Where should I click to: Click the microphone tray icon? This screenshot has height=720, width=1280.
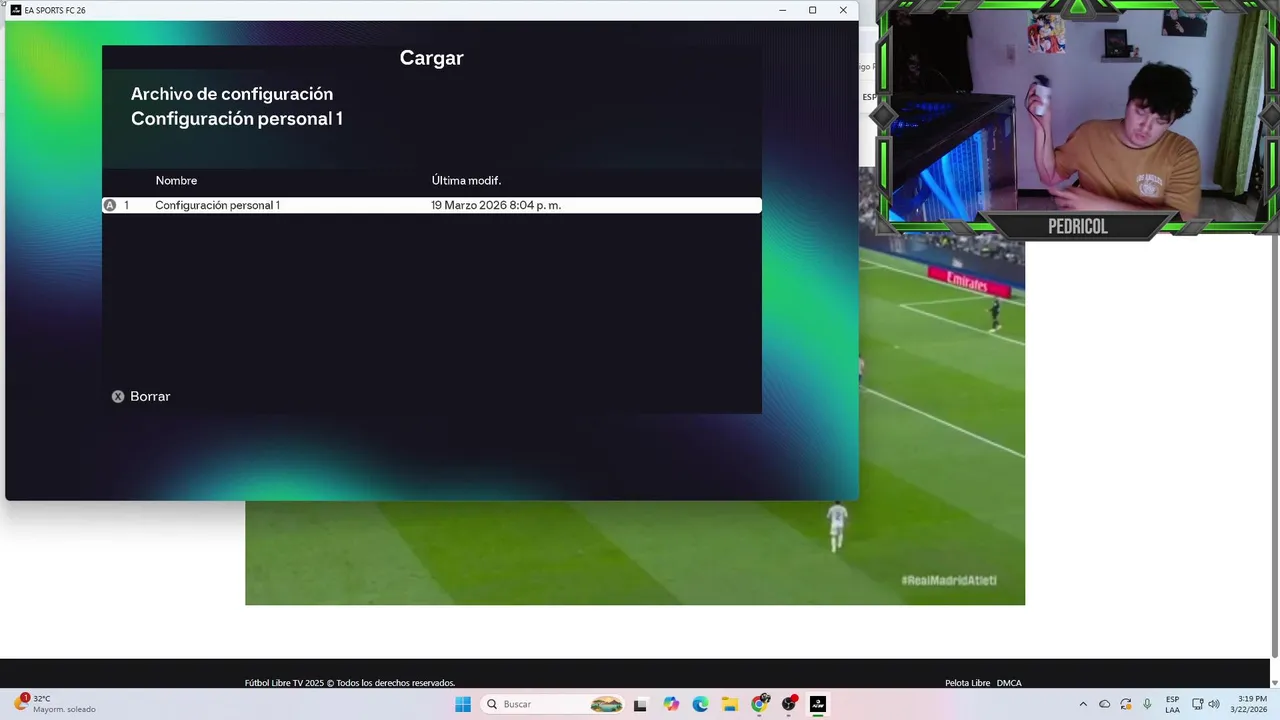(1147, 704)
